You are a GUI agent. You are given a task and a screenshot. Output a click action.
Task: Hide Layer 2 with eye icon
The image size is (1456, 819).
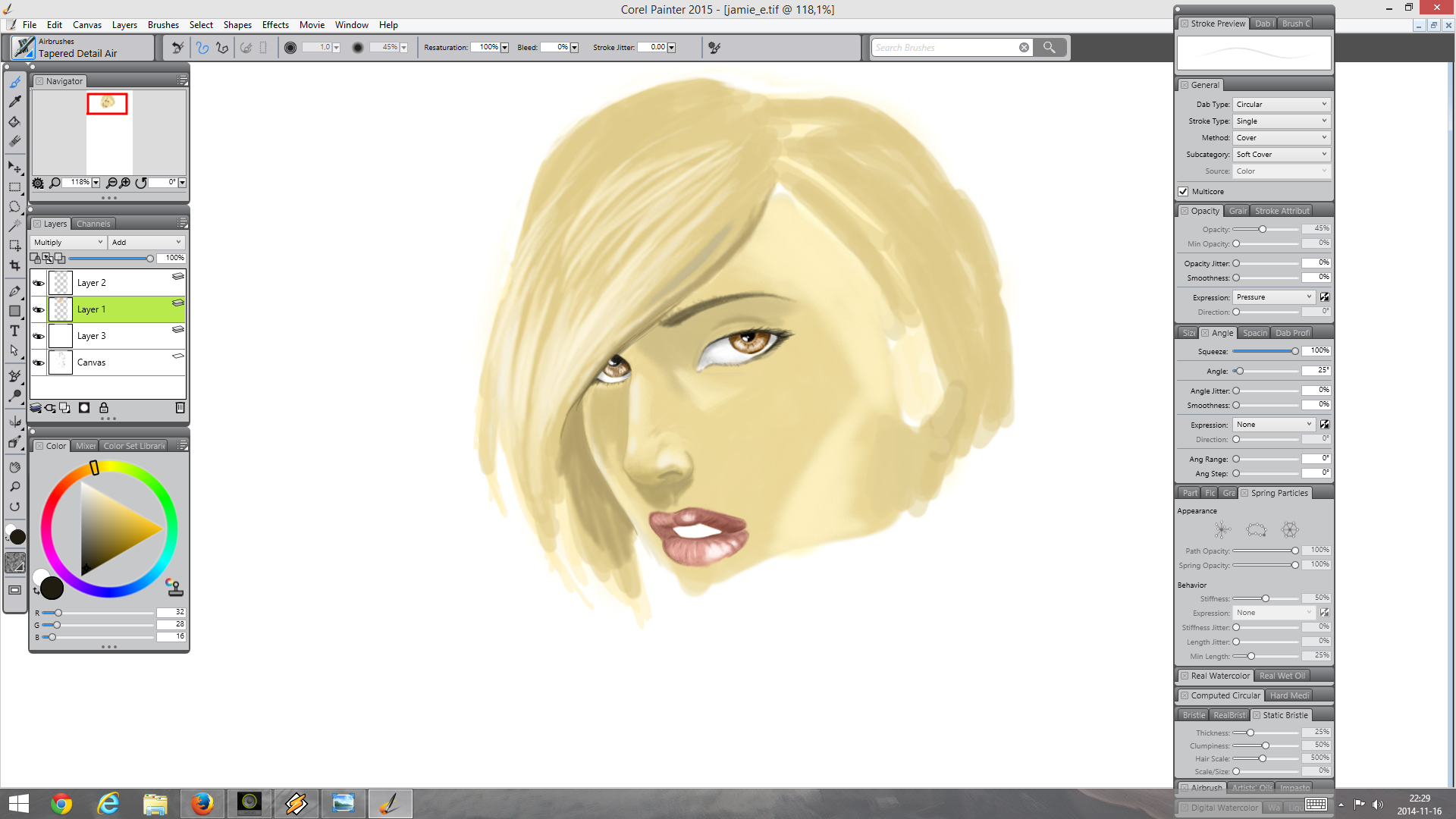click(38, 283)
